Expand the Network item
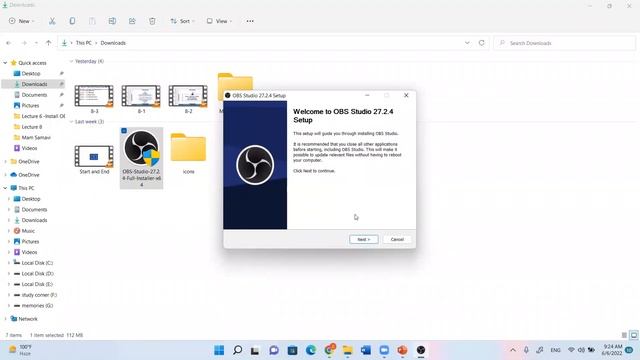Screen dimensions: 640x360 pos(5,319)
